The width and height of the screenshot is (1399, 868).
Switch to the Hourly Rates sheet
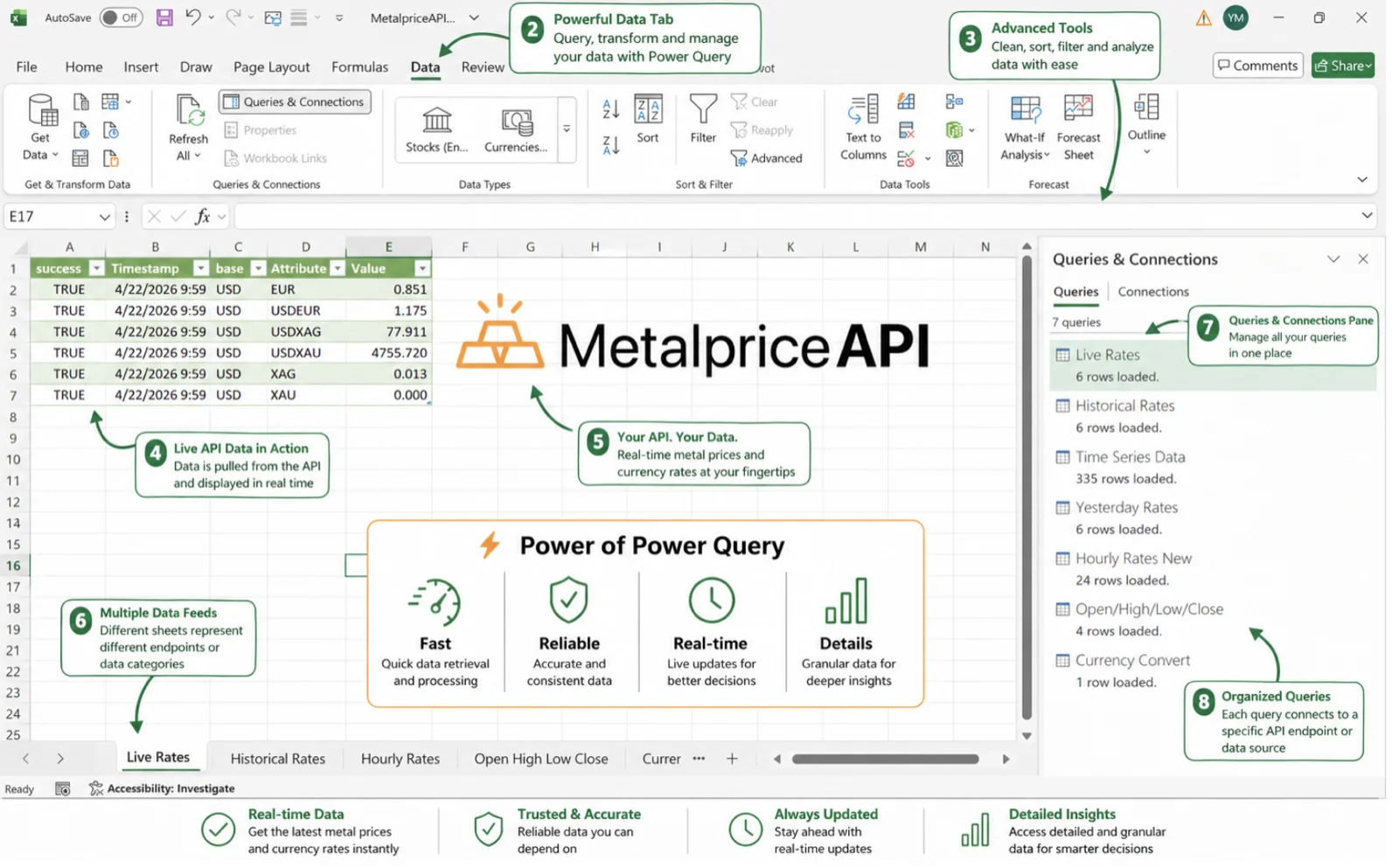point(400,759)
